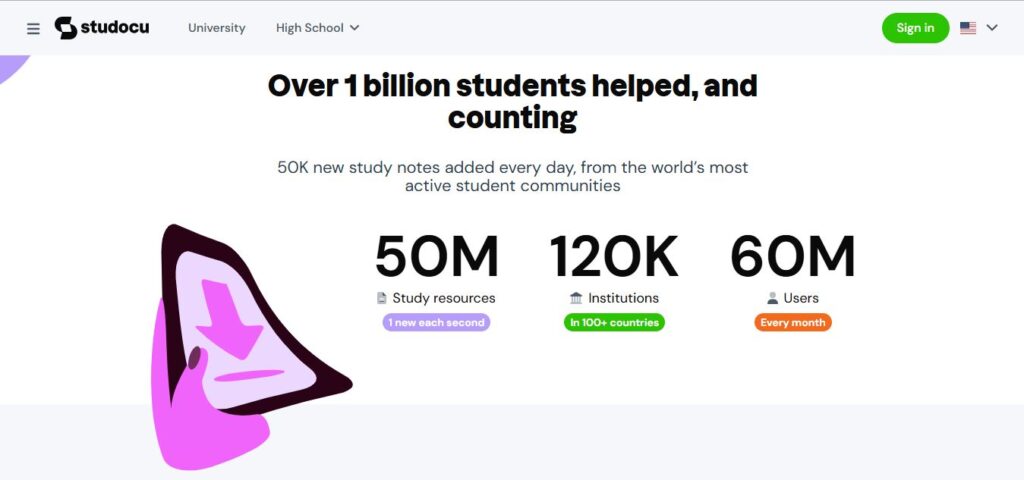Click the "1 new each second" badge
1024x480 pixels.
[x=436, y=322]
